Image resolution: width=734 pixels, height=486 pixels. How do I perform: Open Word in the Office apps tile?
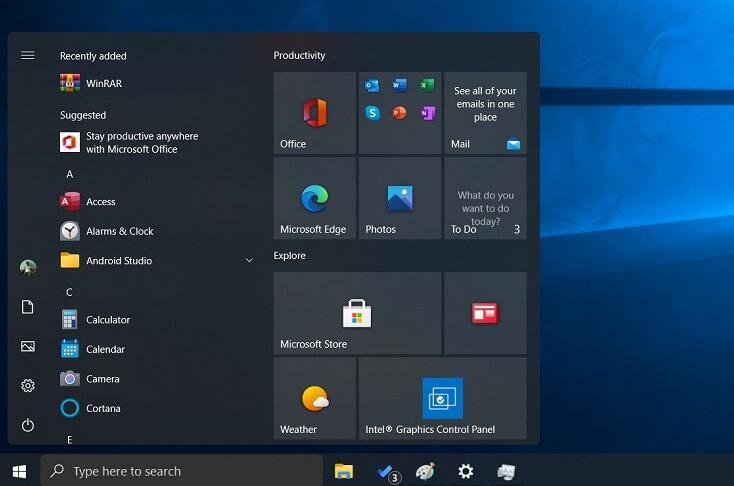coord(399,86)
